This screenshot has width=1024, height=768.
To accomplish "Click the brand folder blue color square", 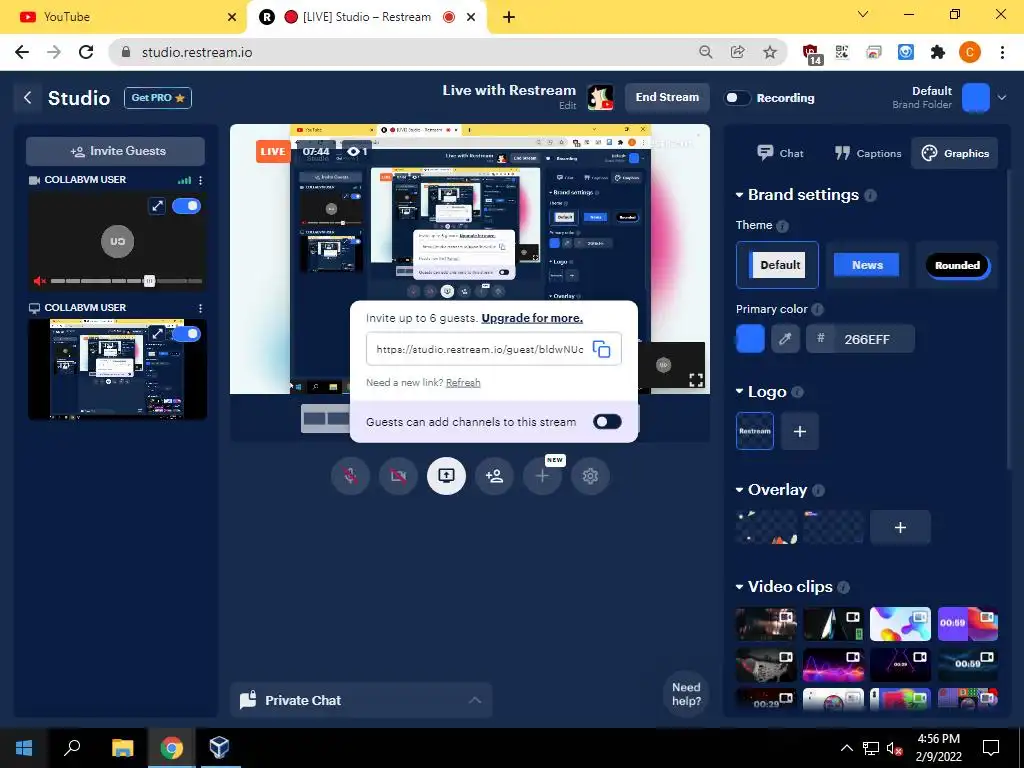I will pyautogui.click(x=976, y=98).
